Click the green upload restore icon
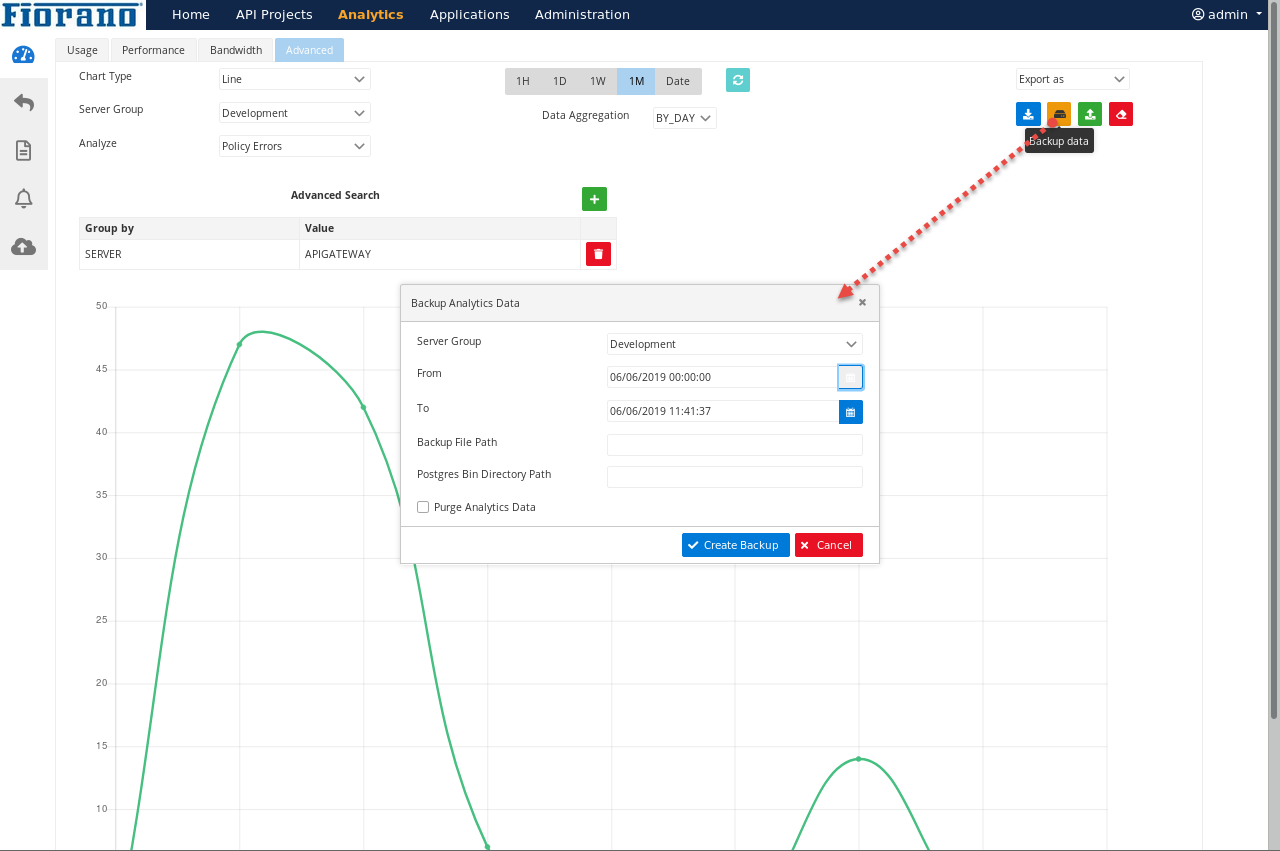Viewport: 1280px width, 851px height. (1090, 114)
